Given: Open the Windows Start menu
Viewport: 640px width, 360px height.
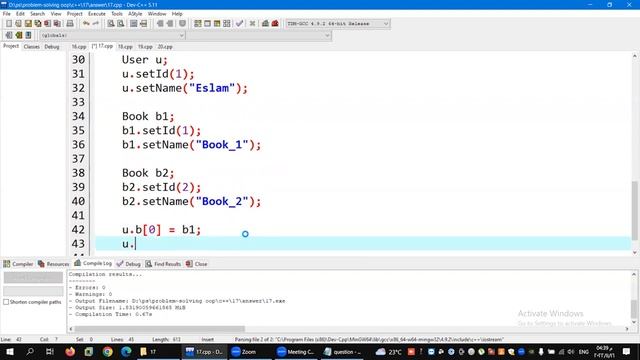Looking at the screenshot, I should 10,351.
